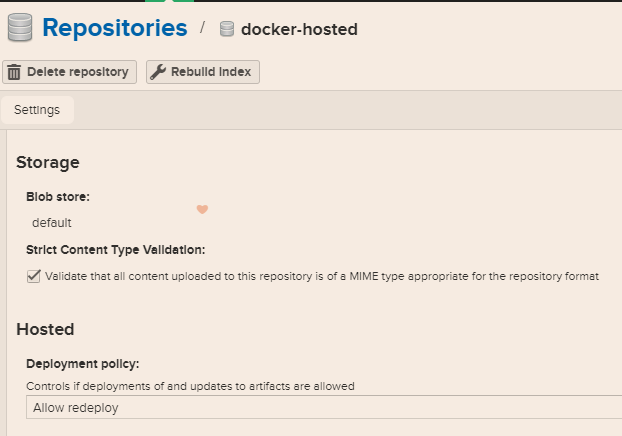Select the docker-hosted breadcrumb text
Viewport: 622px width, 436px height.
tap(299, 29)
